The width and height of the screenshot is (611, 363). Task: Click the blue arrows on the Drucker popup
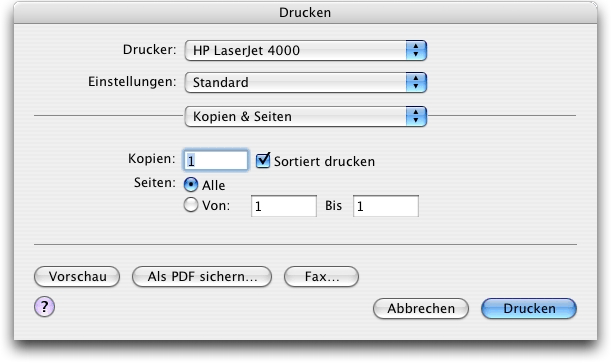[x=416, y=50]
